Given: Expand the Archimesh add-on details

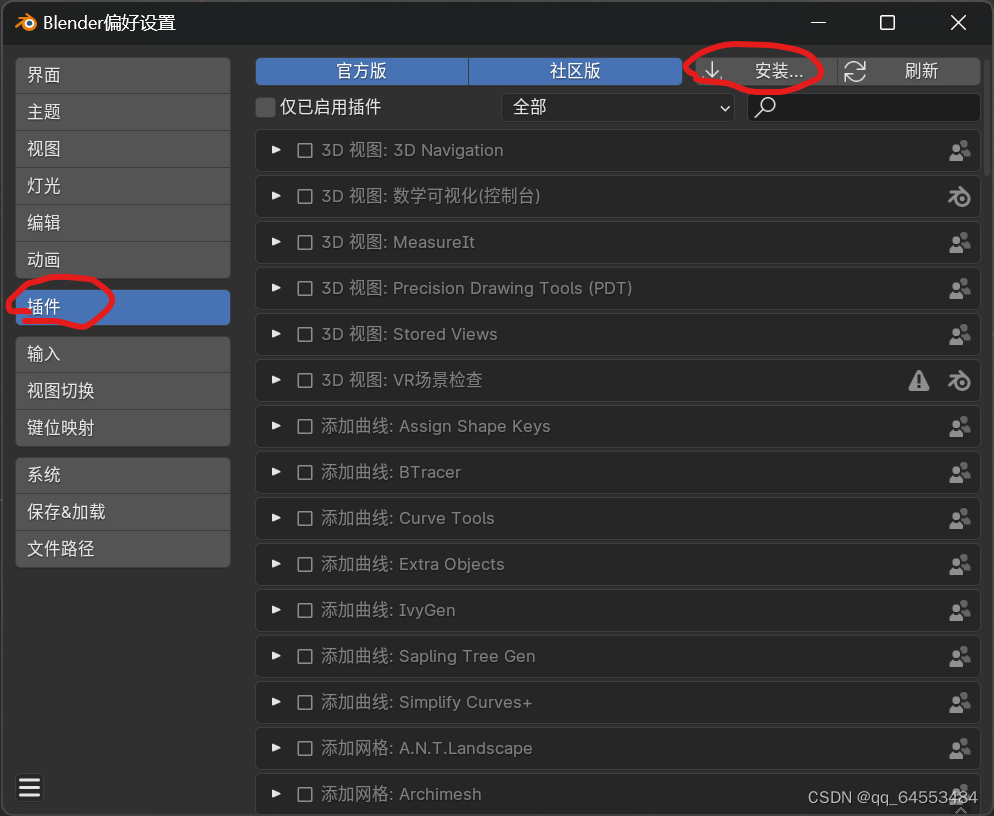Looking at the screenshot, I should tap(276, 793).
